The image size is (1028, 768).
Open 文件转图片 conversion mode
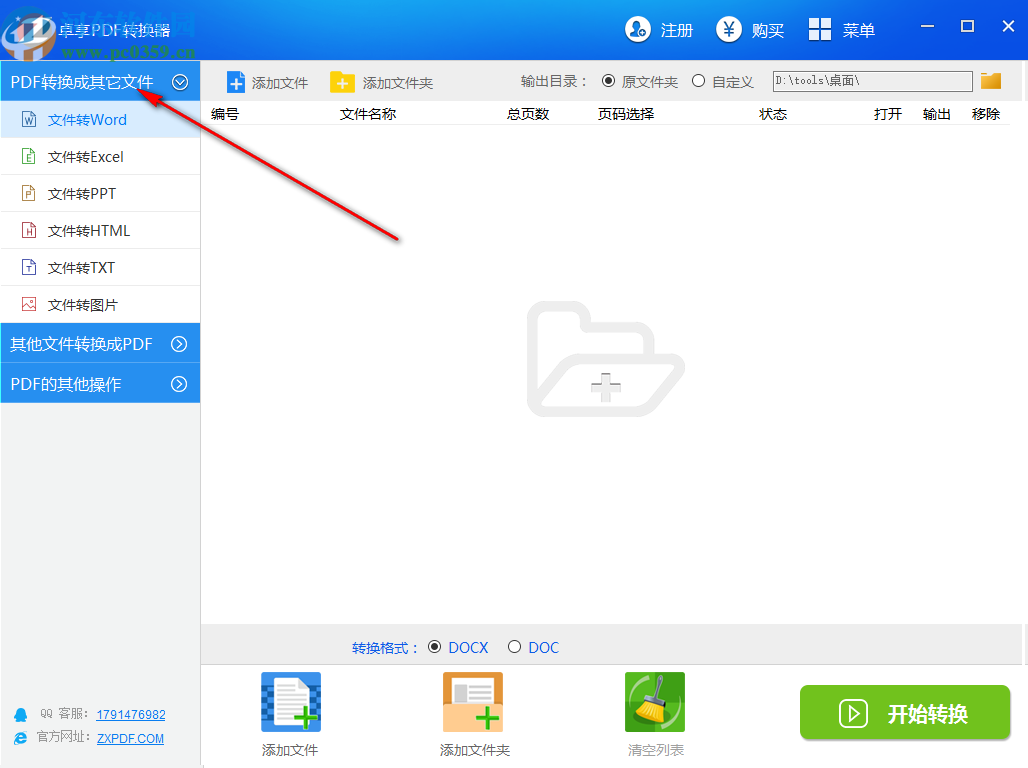pyautogui.click(x=100, y=304)
